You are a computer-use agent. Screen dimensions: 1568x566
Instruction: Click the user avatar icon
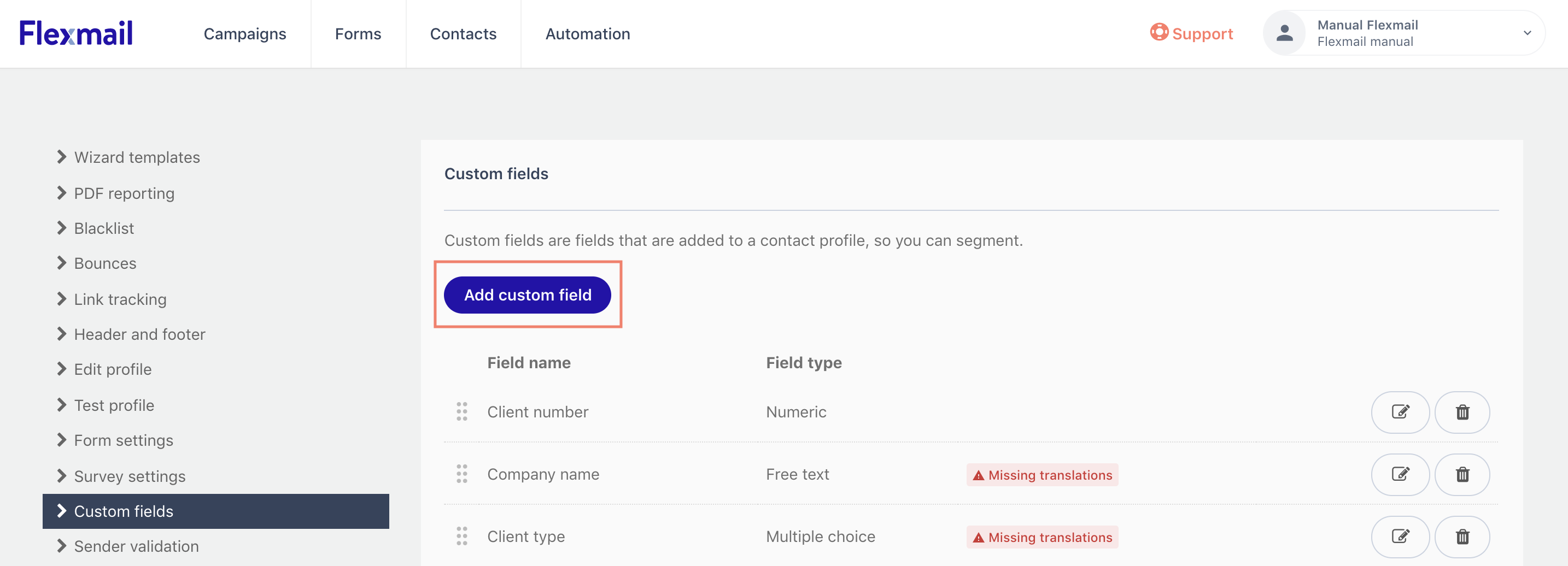click(x=1284, y=33)
